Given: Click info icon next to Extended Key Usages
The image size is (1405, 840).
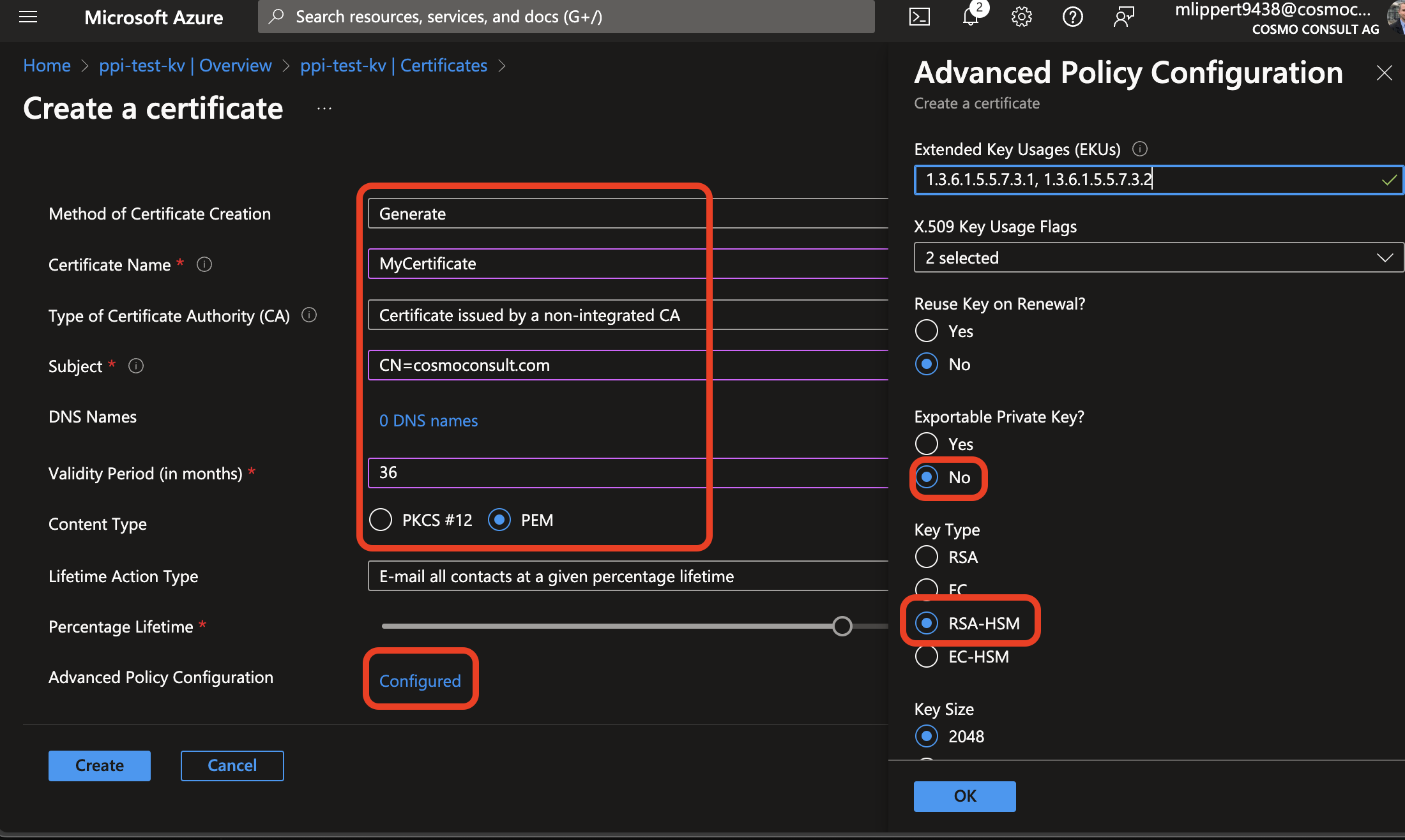Looking at the screenshot, I should pyautogui.click(x=1140, y=149).
